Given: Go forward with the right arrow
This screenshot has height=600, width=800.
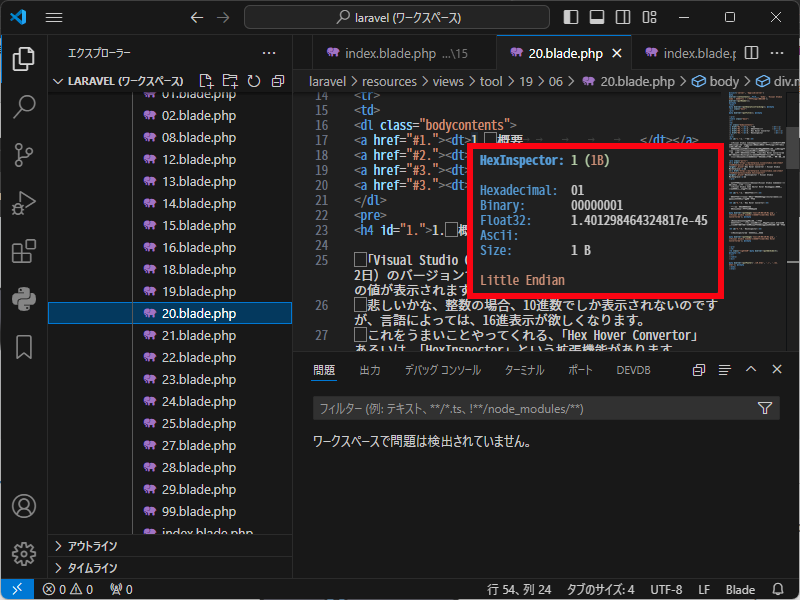Looking at the screenshot, I should tap(223, 18).
